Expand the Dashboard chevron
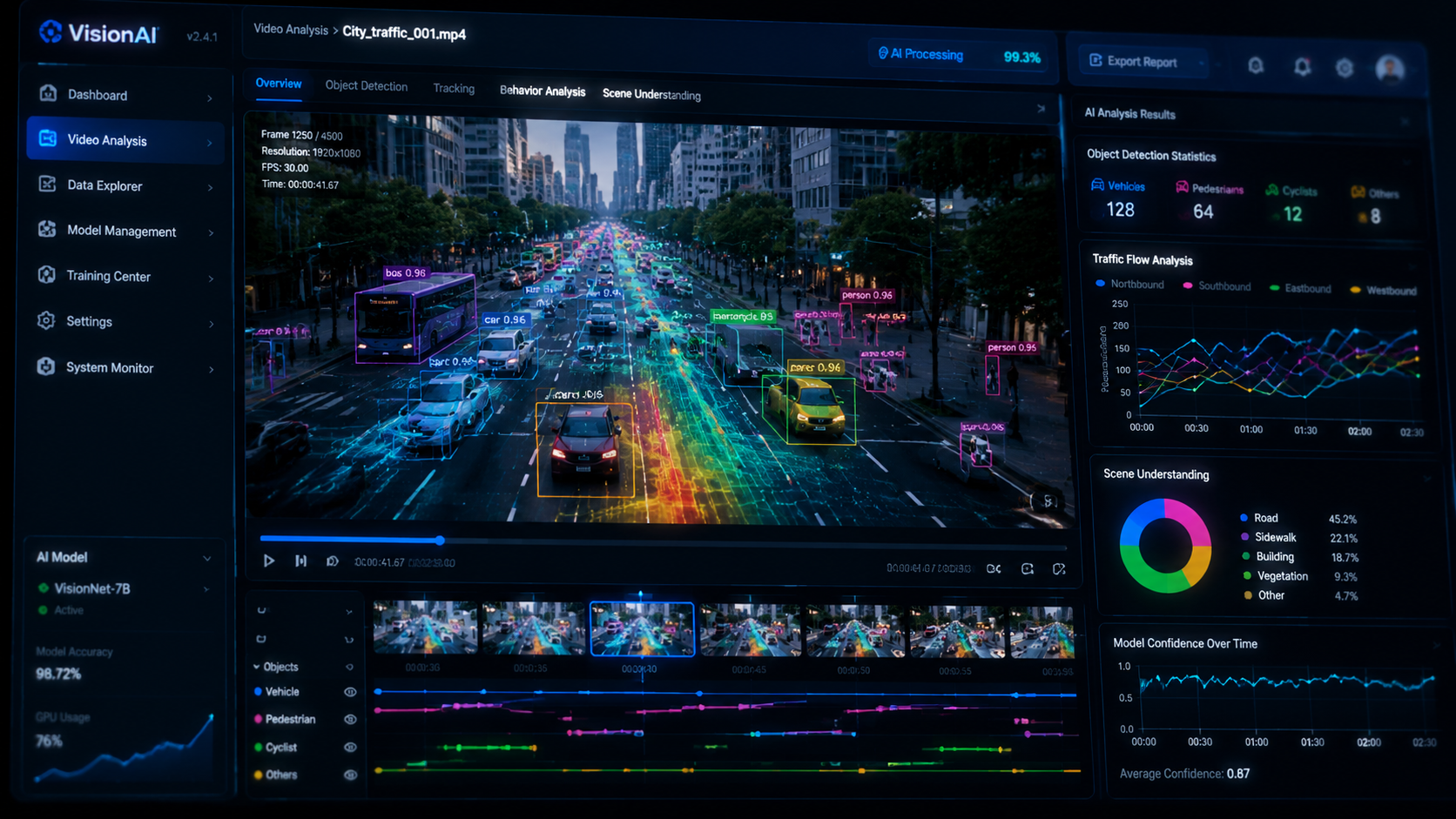The width and height of the screenshot is (1456, 819). pyautogui.click(x=210, y=98)
